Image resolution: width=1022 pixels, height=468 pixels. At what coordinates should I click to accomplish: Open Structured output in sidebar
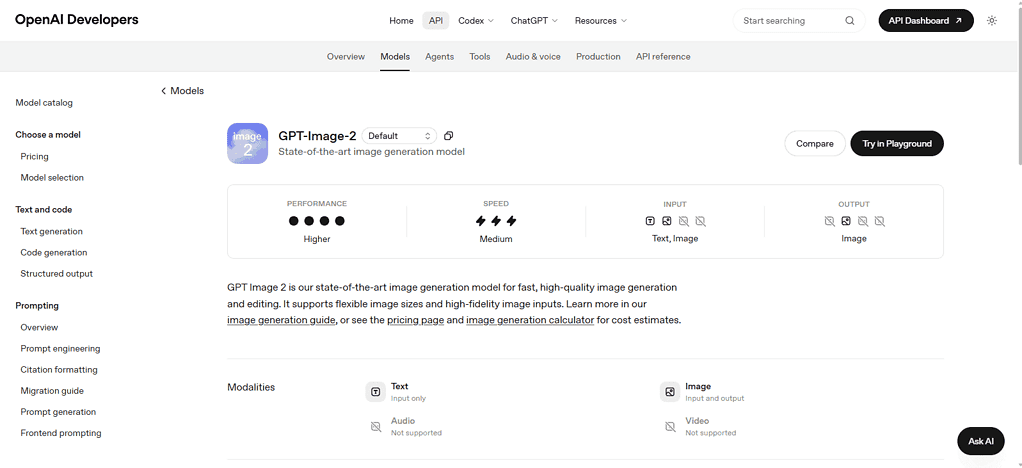(x=57, y=274)
